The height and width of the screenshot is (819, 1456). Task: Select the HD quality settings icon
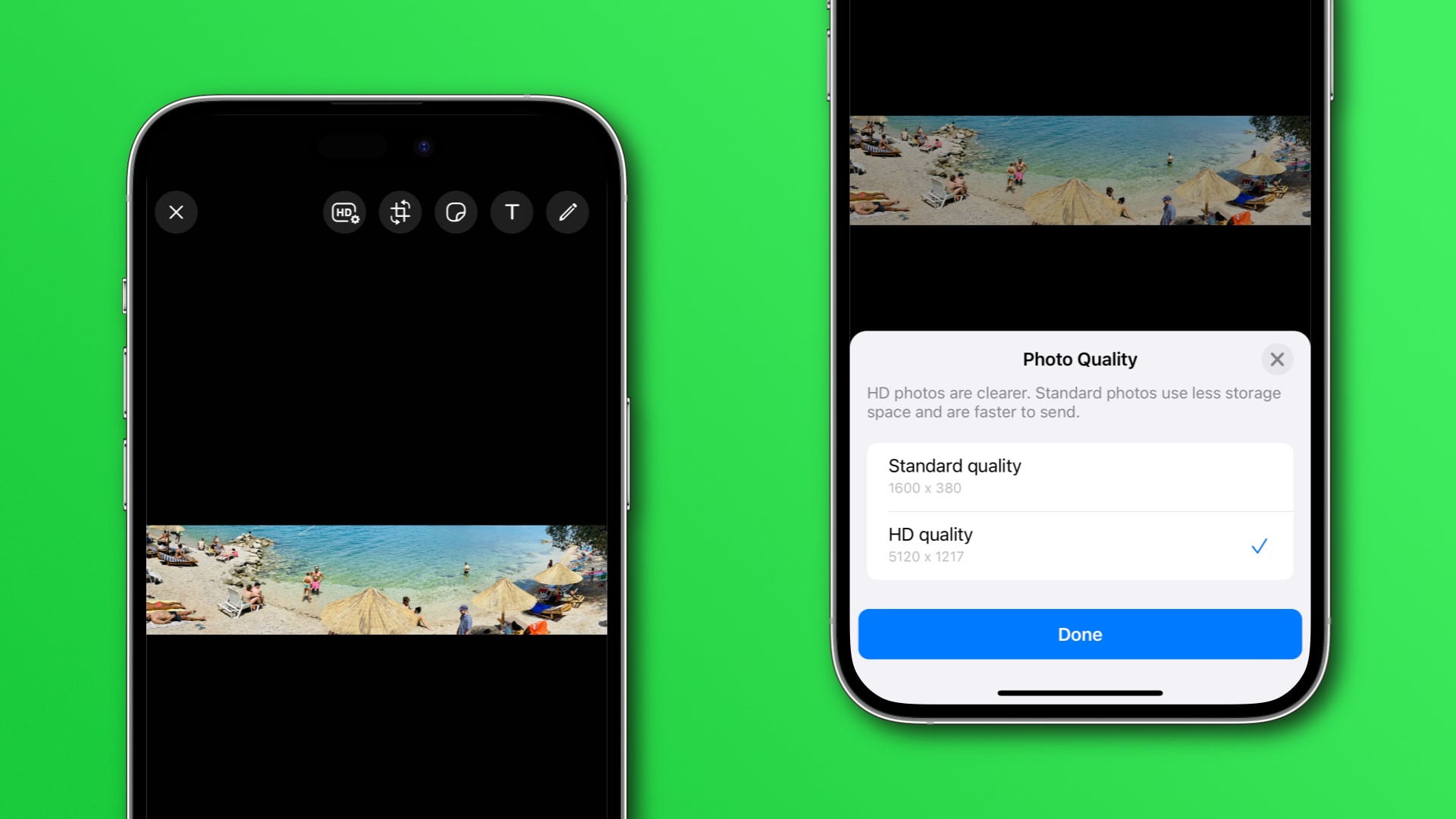click(344, 212)
